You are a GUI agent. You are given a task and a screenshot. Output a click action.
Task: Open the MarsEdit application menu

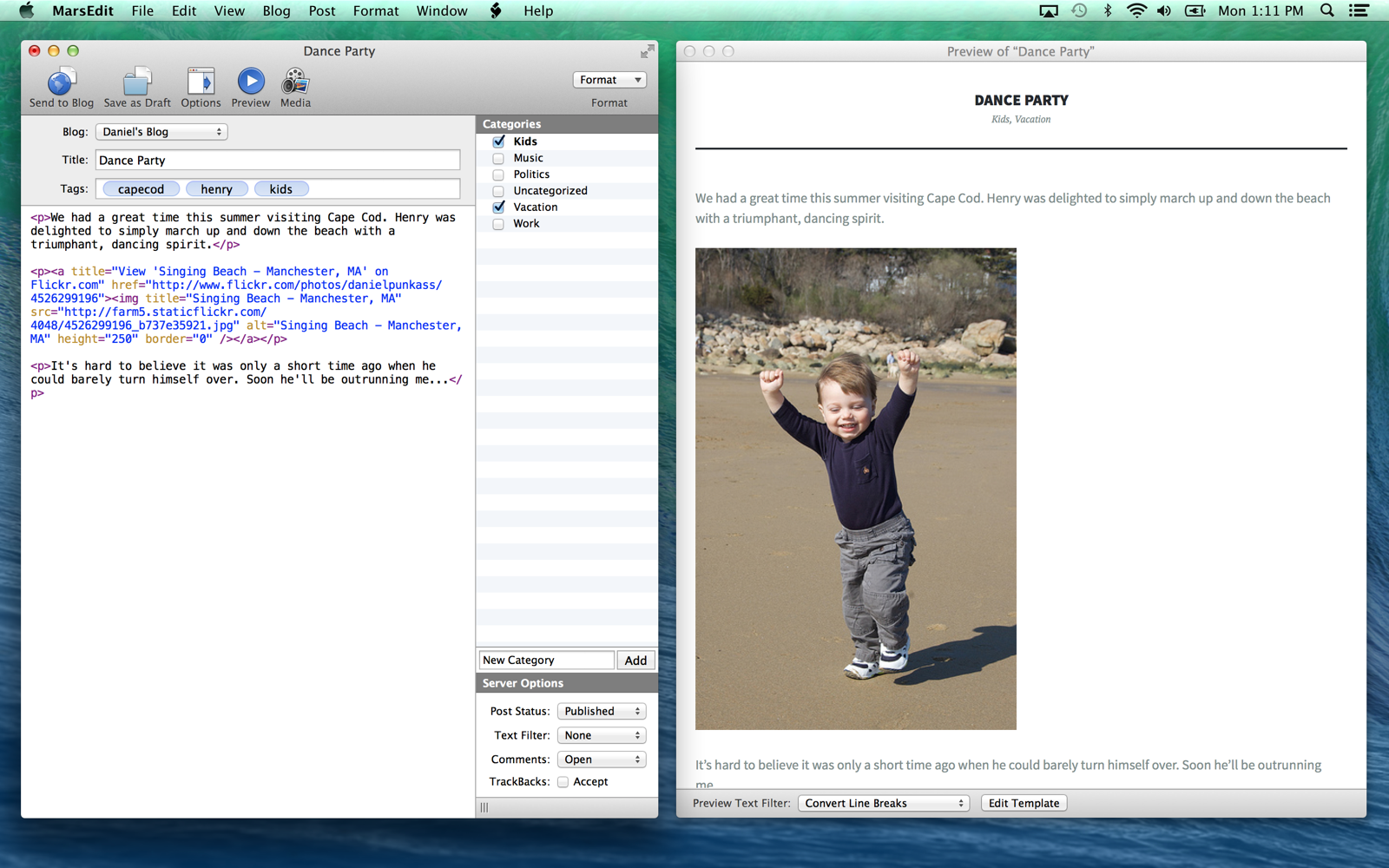82,10
